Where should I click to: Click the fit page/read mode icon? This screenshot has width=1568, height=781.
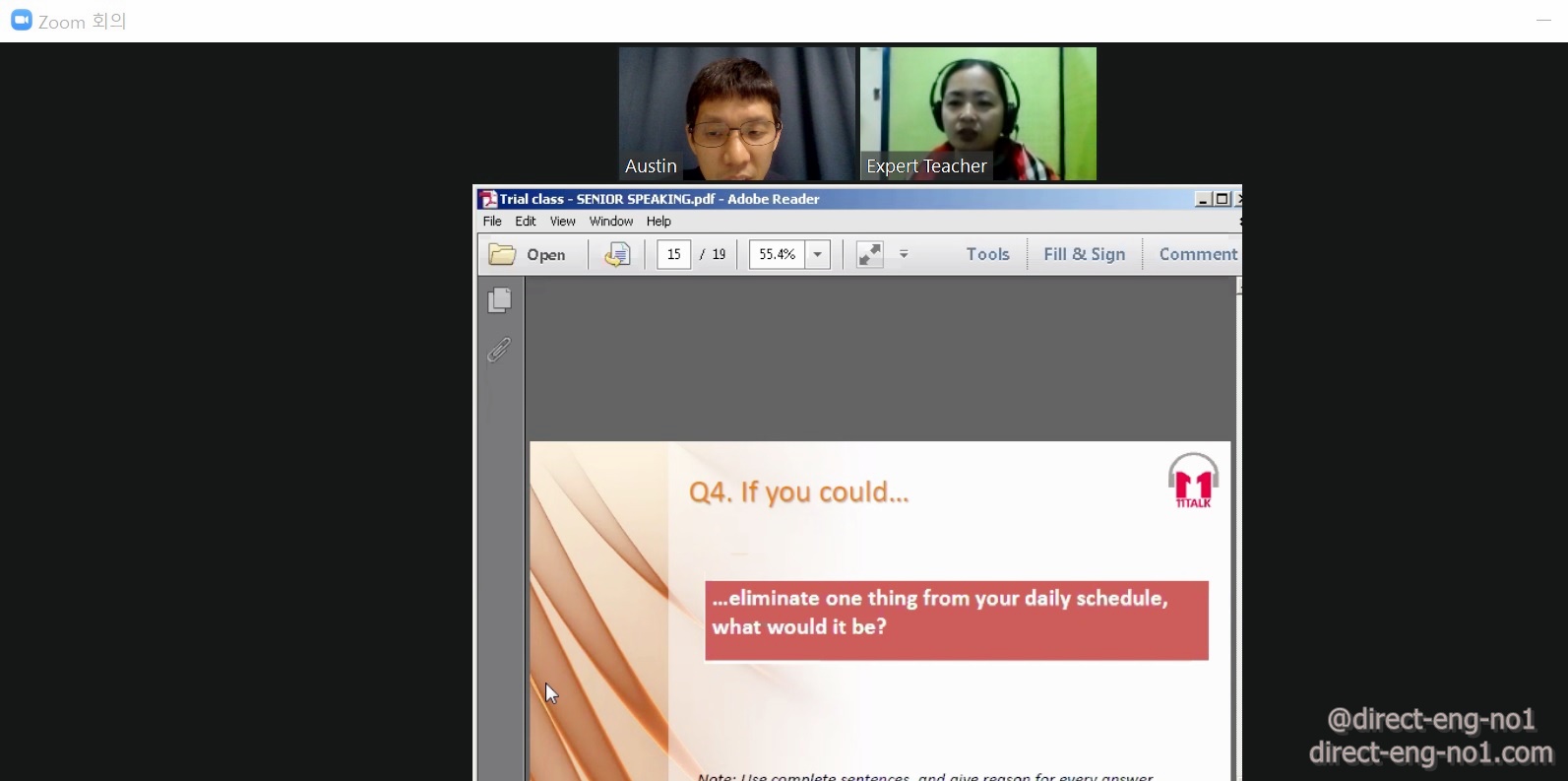[x=869, y=254]
